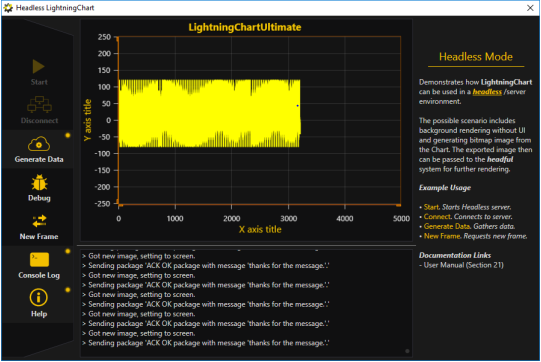The image size is (541, 362).
Task: Click the New Frame label text
Action: pyautogui.click(x=39, y=237)
